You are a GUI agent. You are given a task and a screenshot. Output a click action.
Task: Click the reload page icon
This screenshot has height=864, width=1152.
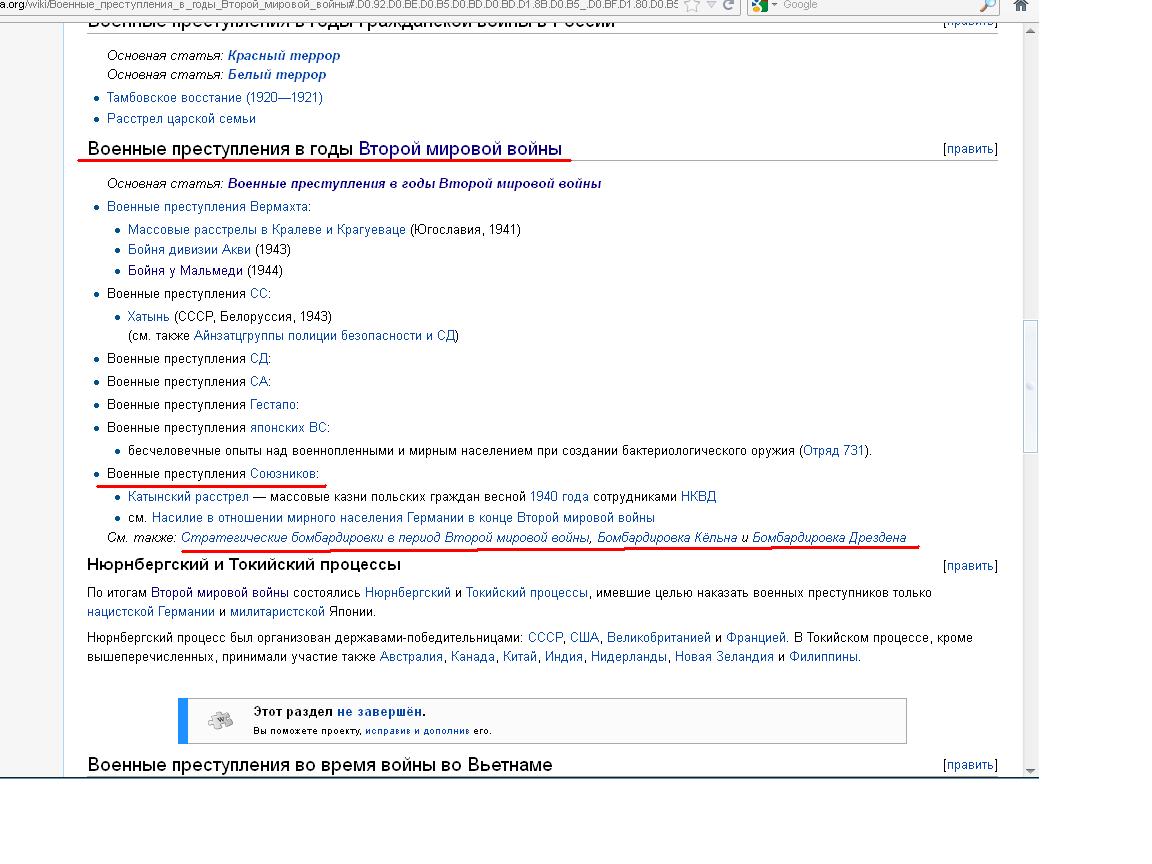[729, 5]
